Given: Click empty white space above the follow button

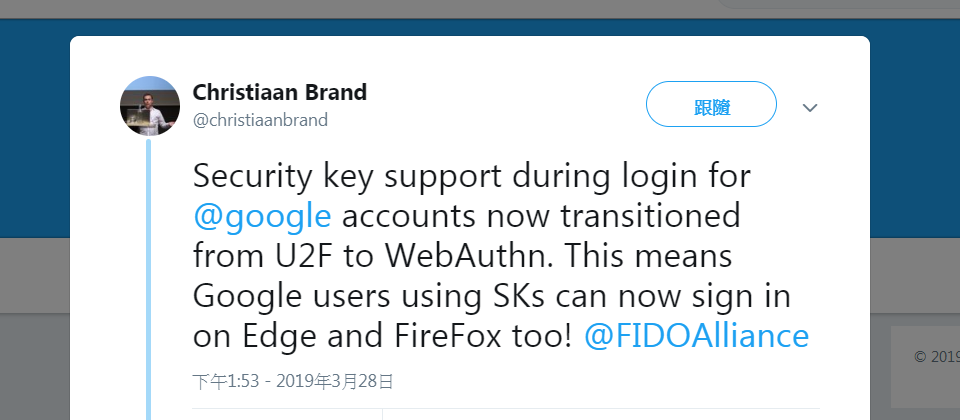Looking at the screenshot, I should coord(711,59).
